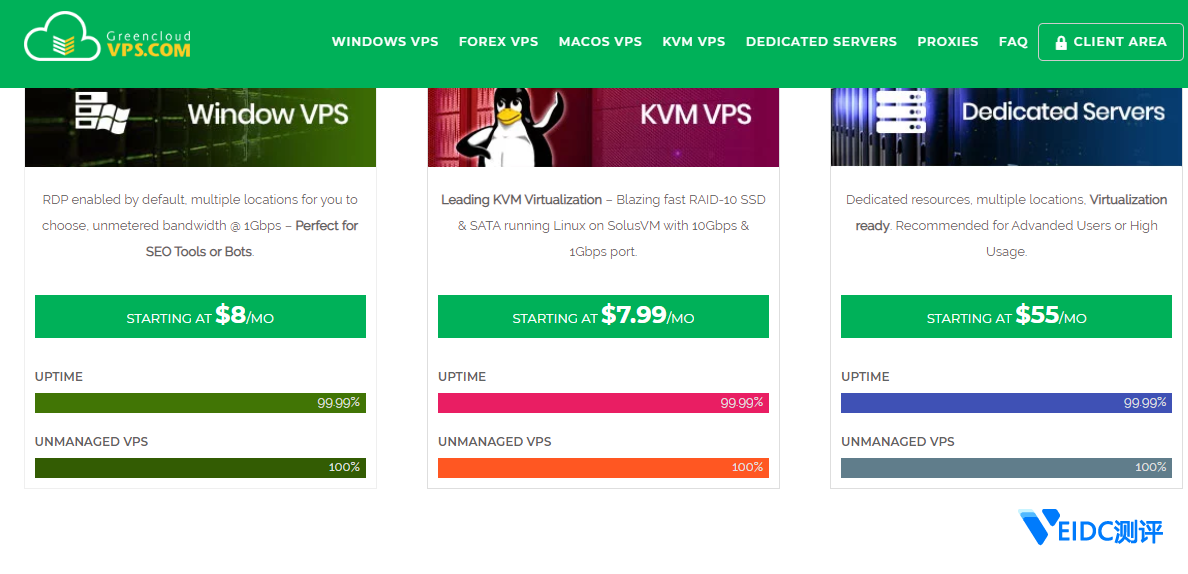The width and height of the screenshot is (1188, 574).
Task: Click the lock icon in Client Area button
Action: (1061, 42)
